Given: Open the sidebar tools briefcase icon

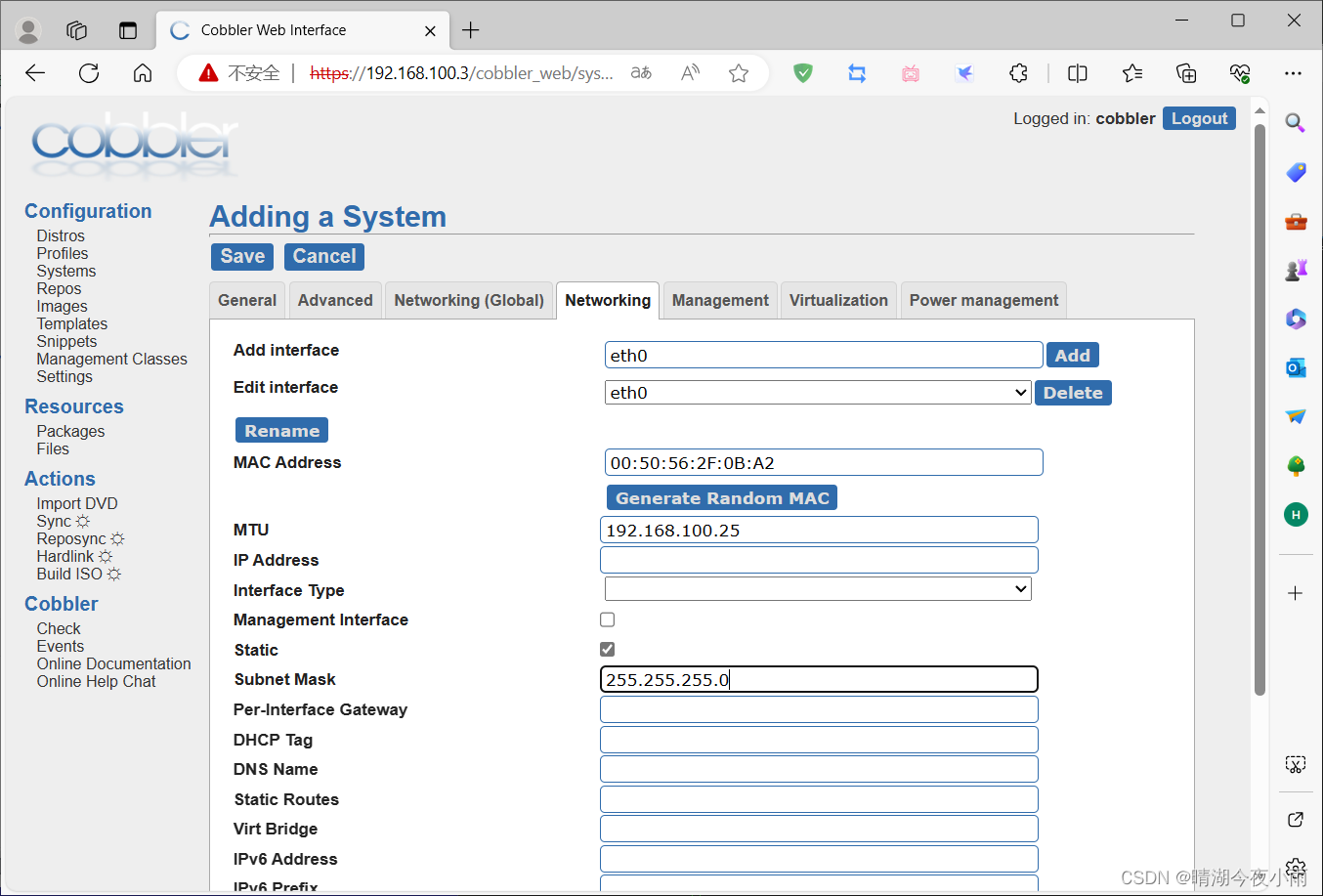Looking at the screenshot, I should 1296,221.
